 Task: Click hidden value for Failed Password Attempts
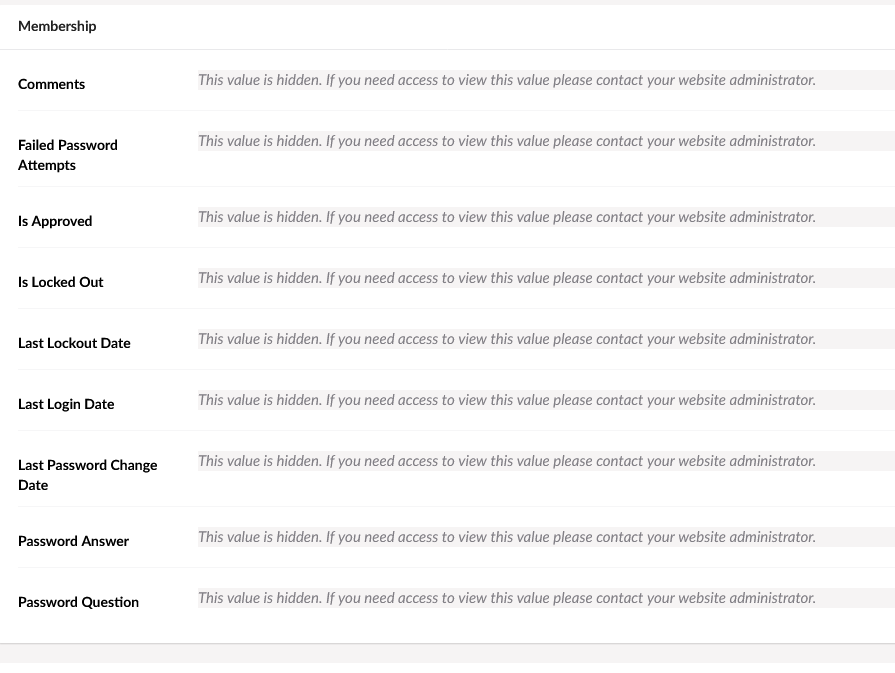point(507,141)
